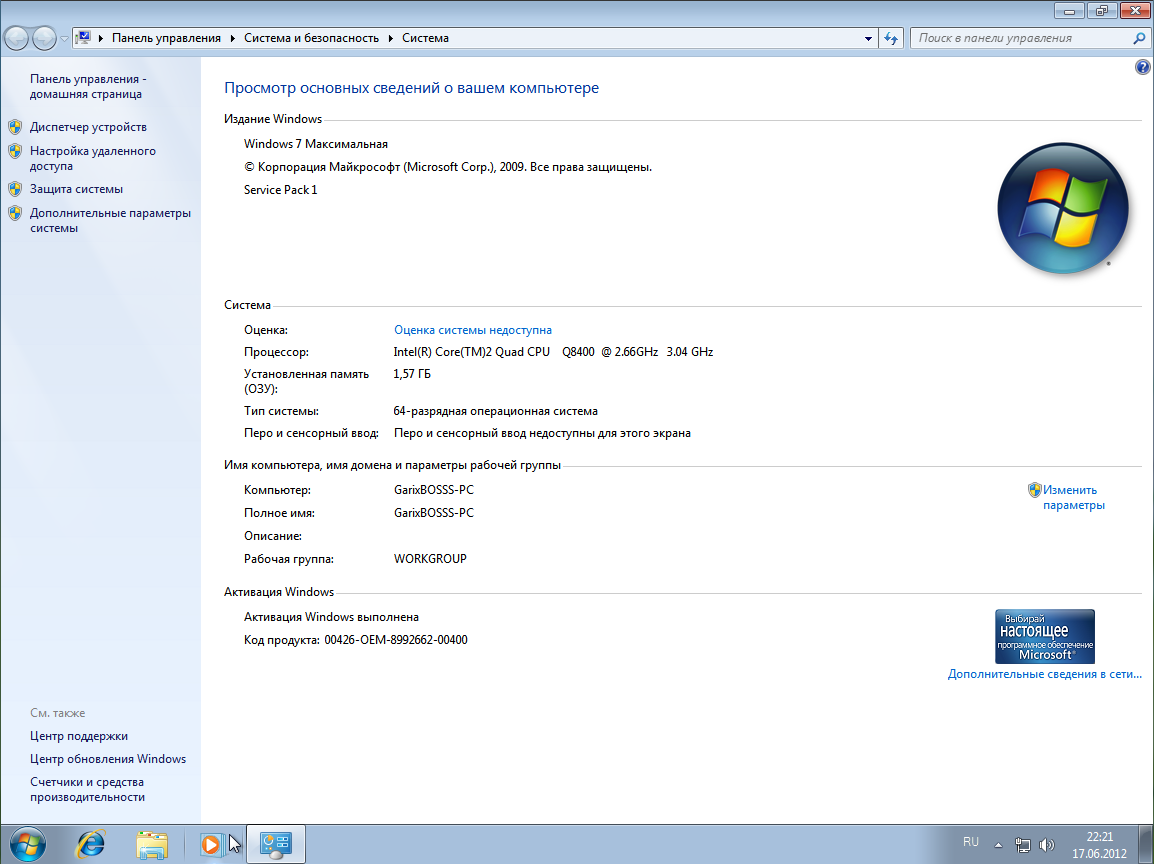The image size is (1154, 864).
Task: Open Дополнительные параметры системы link
Action: coord(110,220)
